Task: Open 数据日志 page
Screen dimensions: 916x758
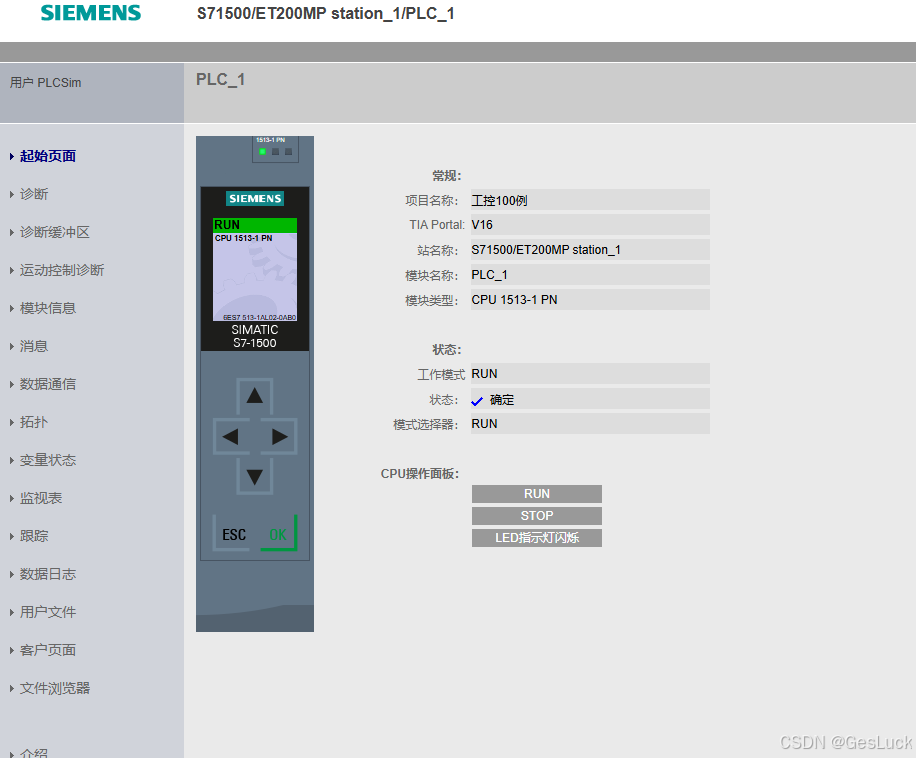Action: coord(48,574)
